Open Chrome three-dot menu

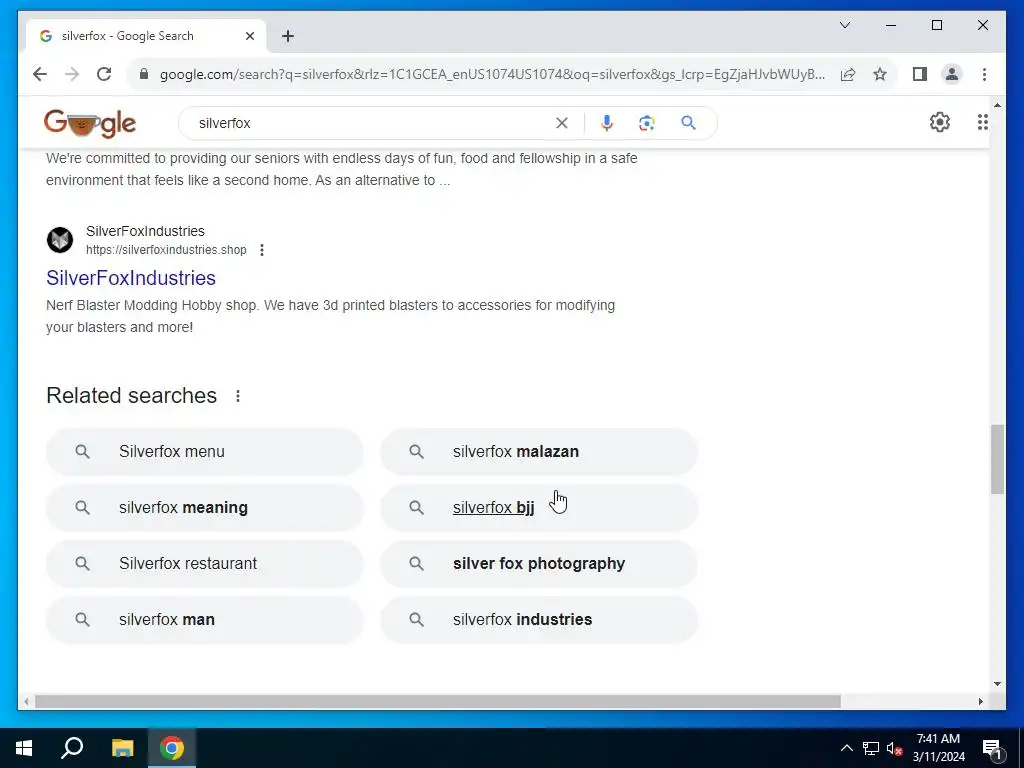984,74
